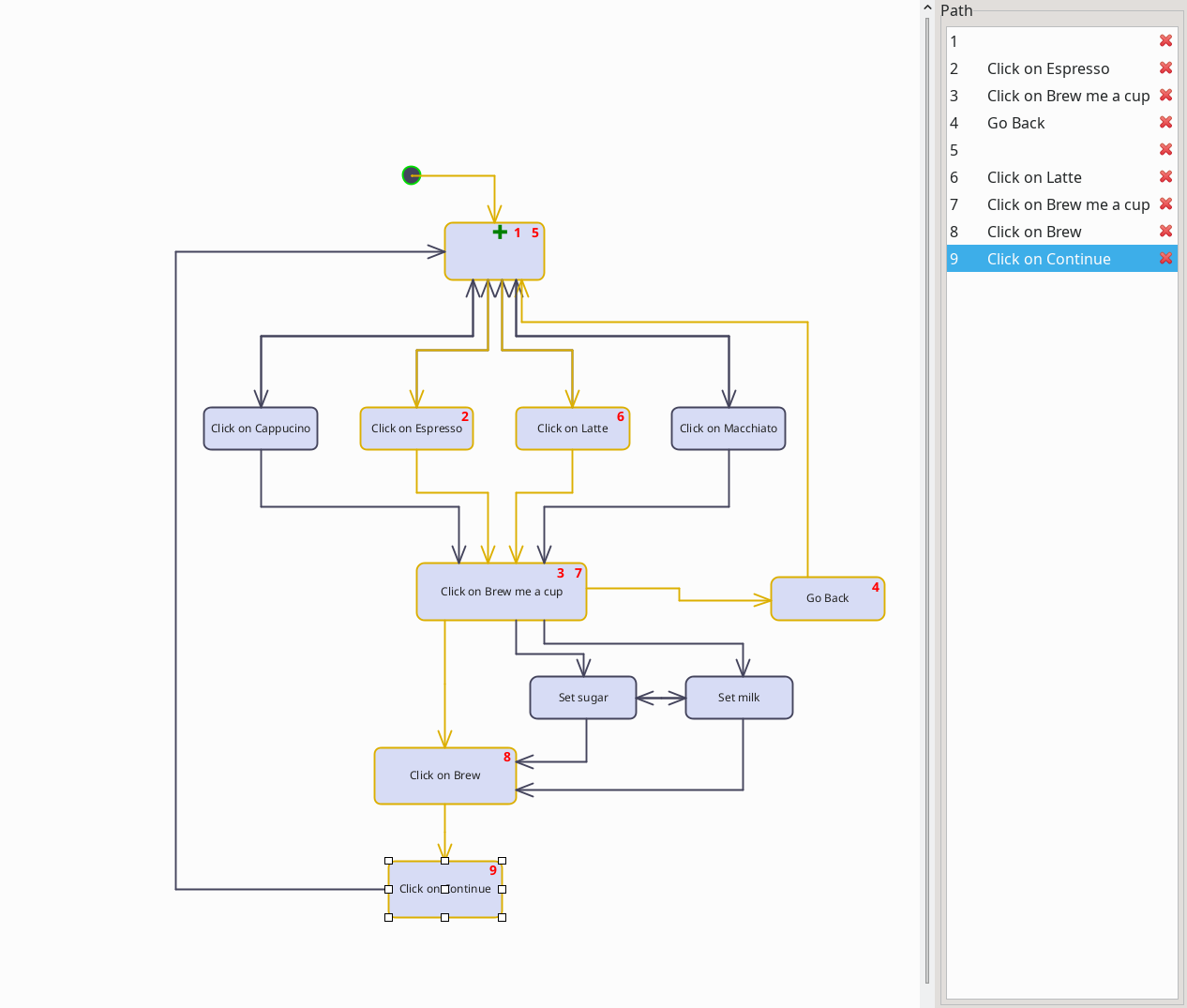Screen dimensions: 1187x1008
Task: Delete step 2 'Click on Espresso' via red cross
Action: click(x=1165, y=68)
